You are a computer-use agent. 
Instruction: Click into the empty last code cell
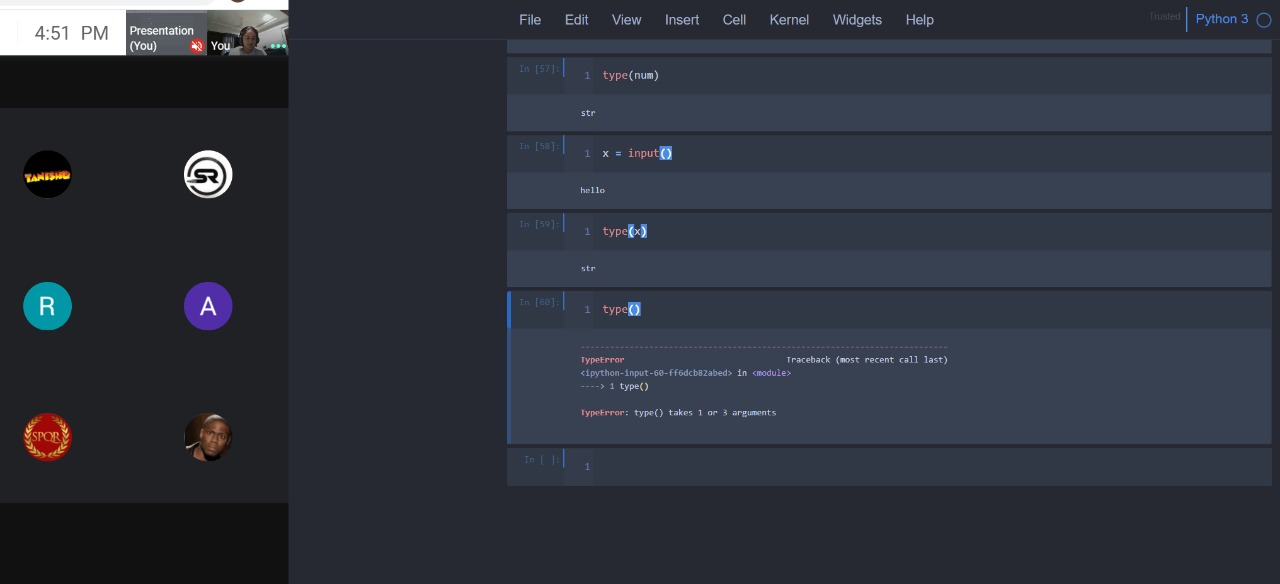pos(920,467)
